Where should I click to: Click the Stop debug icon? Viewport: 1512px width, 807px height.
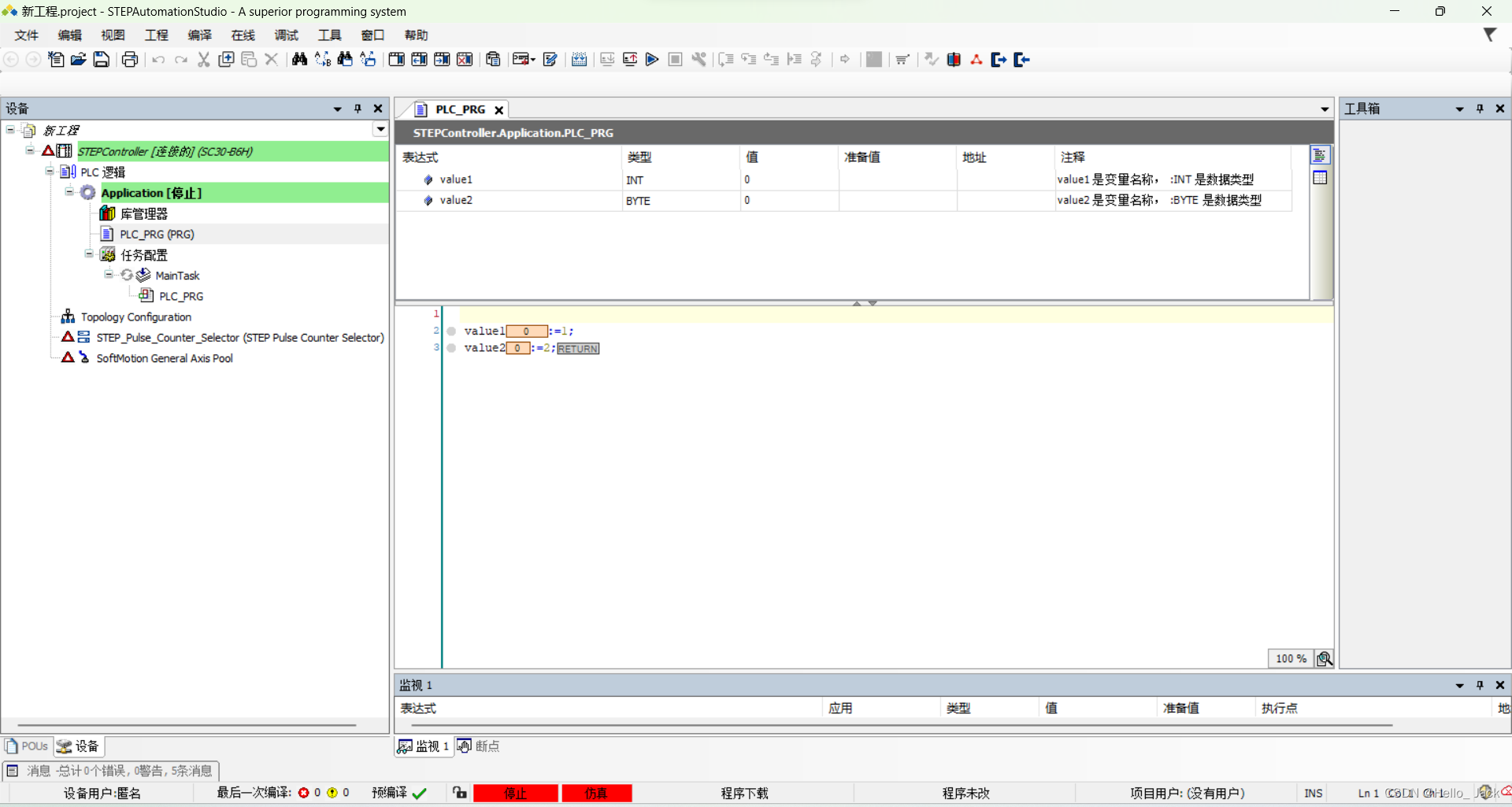point(675,59)
